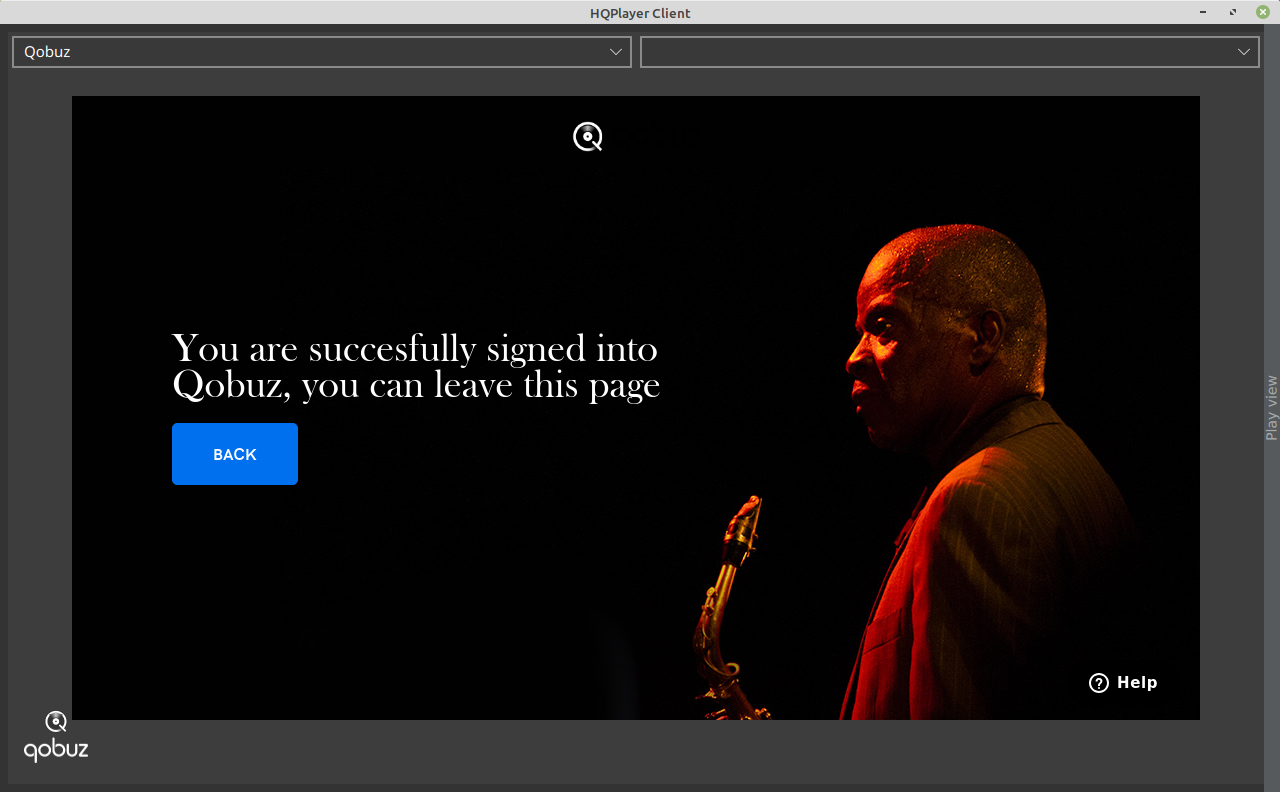The height and width of the screenshot is (792, 1280).
Task: Click the Qobuz logo above the sign-in message
Action: tap(588, 137)
